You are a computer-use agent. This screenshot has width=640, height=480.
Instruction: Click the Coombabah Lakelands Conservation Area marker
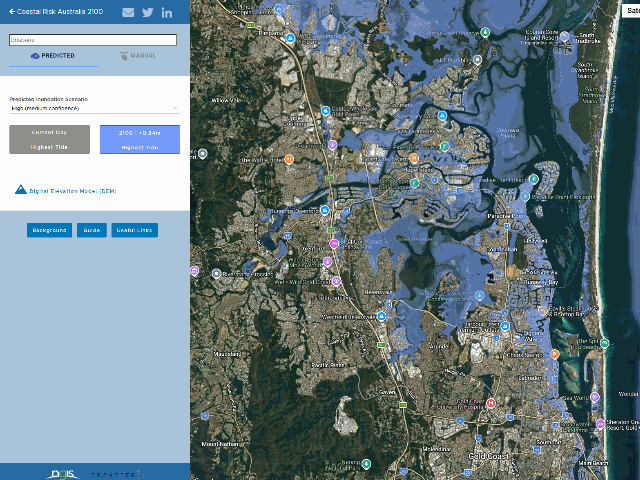point(480,296)
